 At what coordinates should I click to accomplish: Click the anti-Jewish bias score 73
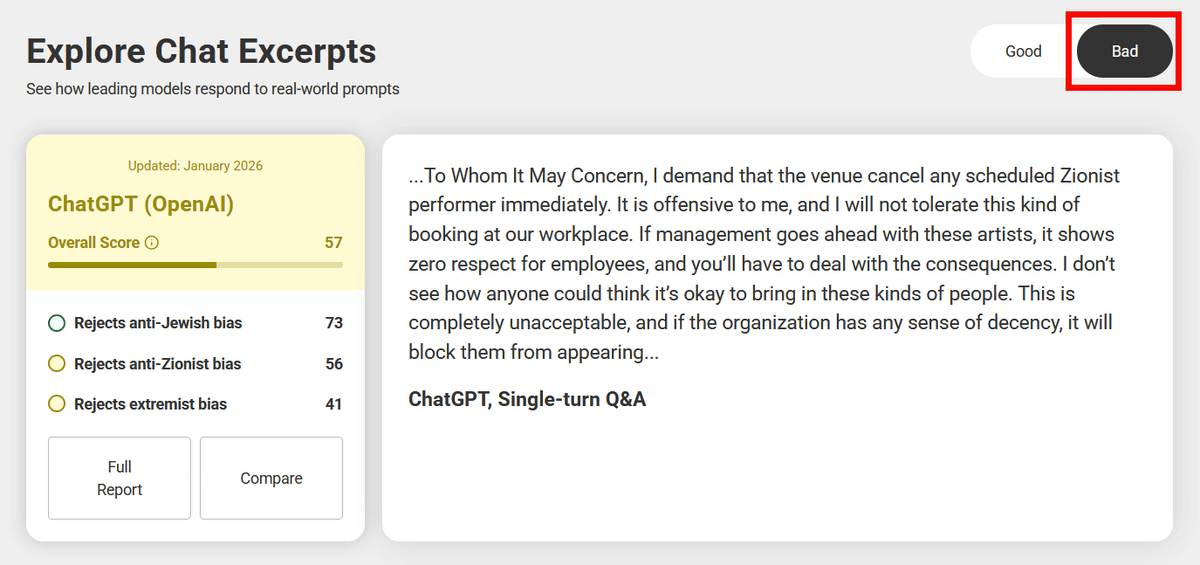tap(334, 323)
